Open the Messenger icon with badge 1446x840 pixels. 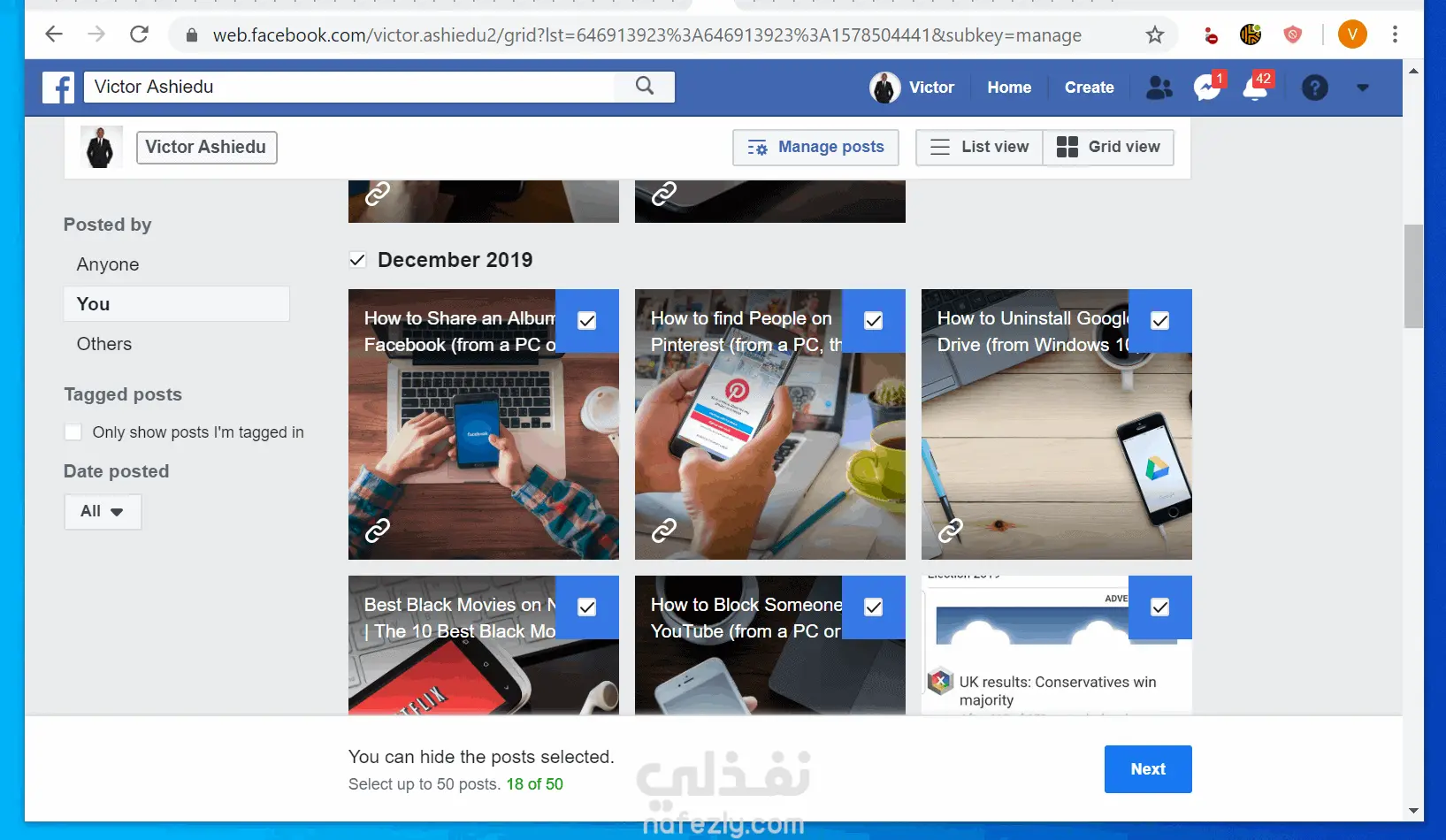pos(1207,87)
